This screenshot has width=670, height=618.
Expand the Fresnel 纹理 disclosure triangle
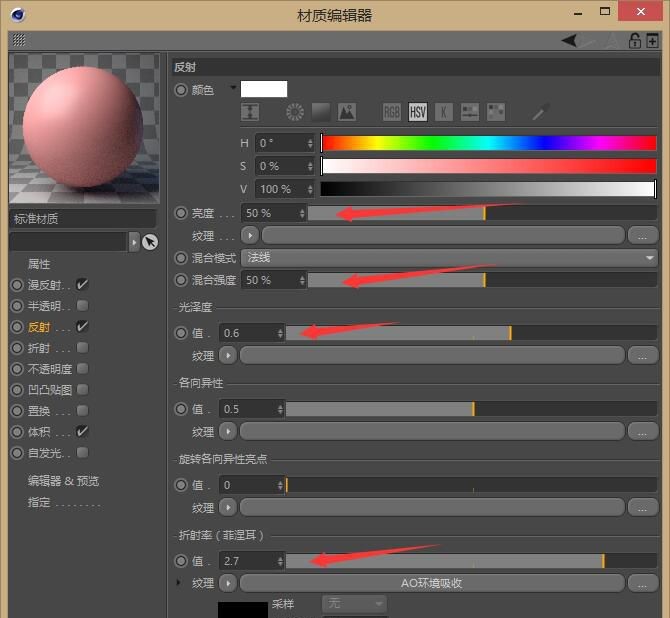coord(179,582)
